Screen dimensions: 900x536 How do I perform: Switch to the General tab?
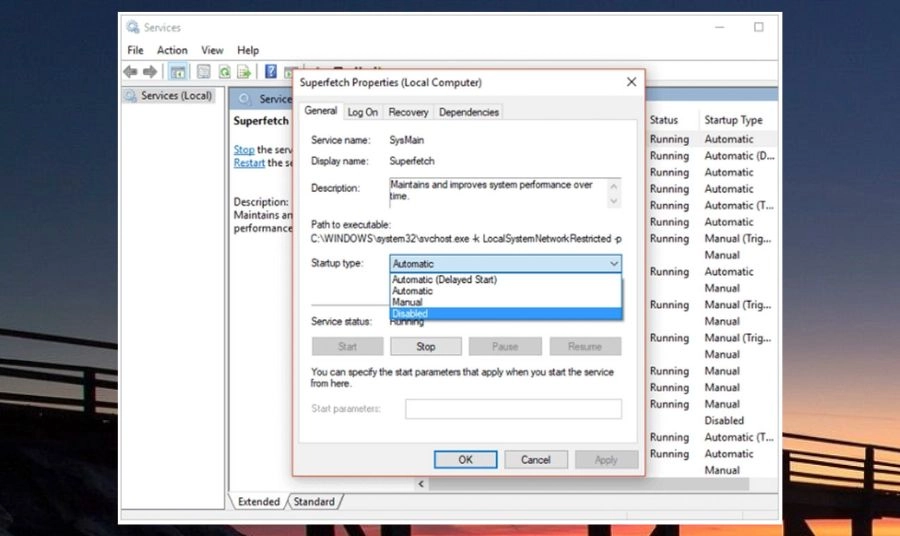(321, 111)
